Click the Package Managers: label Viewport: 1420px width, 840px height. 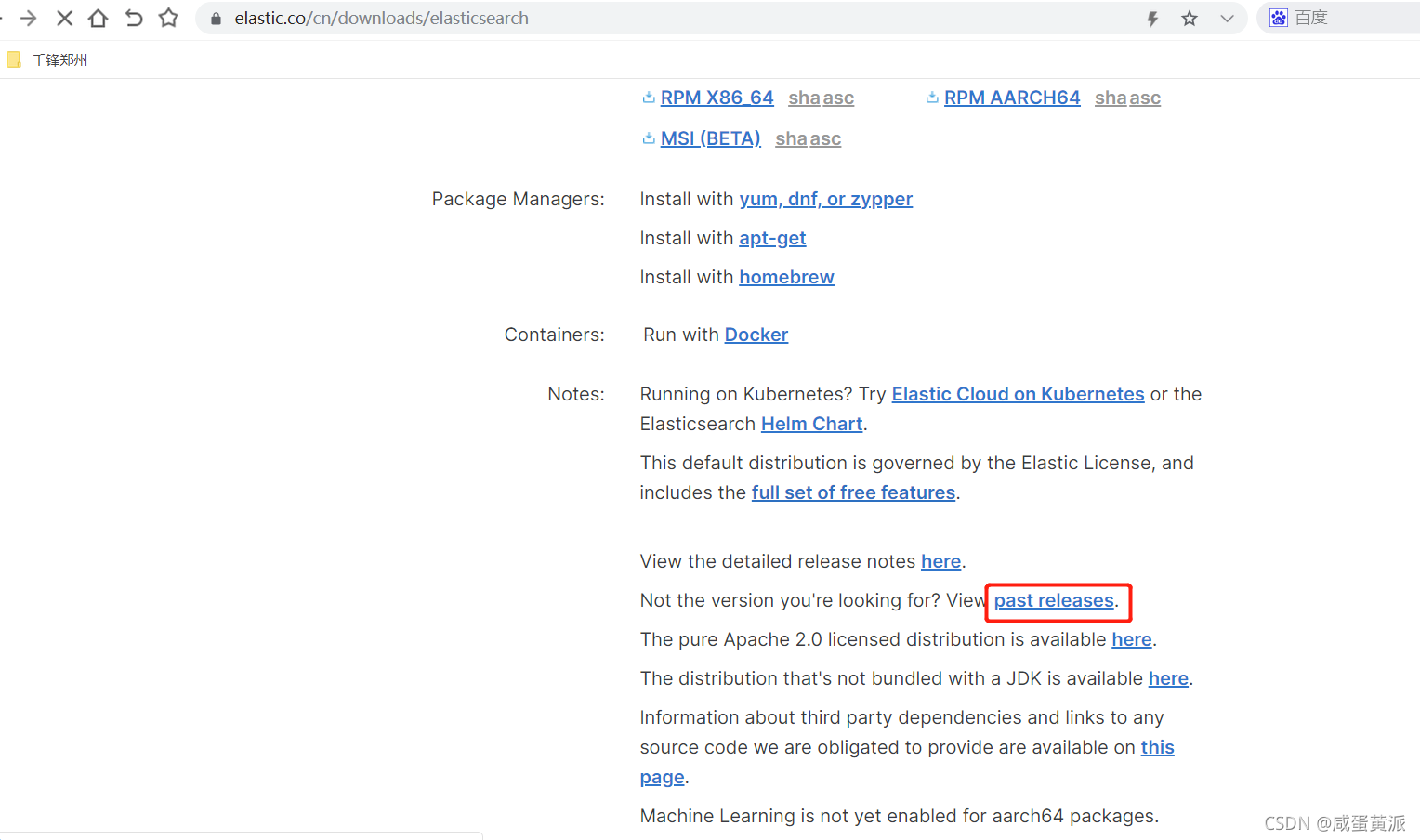(518, 199)
